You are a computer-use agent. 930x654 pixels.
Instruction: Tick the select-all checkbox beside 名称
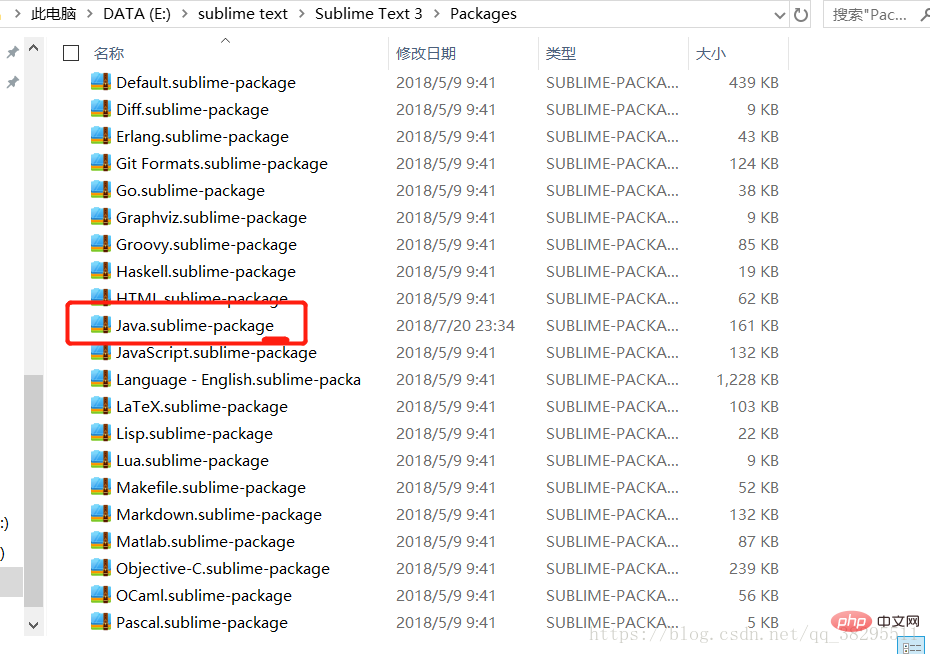coord(71,53)
